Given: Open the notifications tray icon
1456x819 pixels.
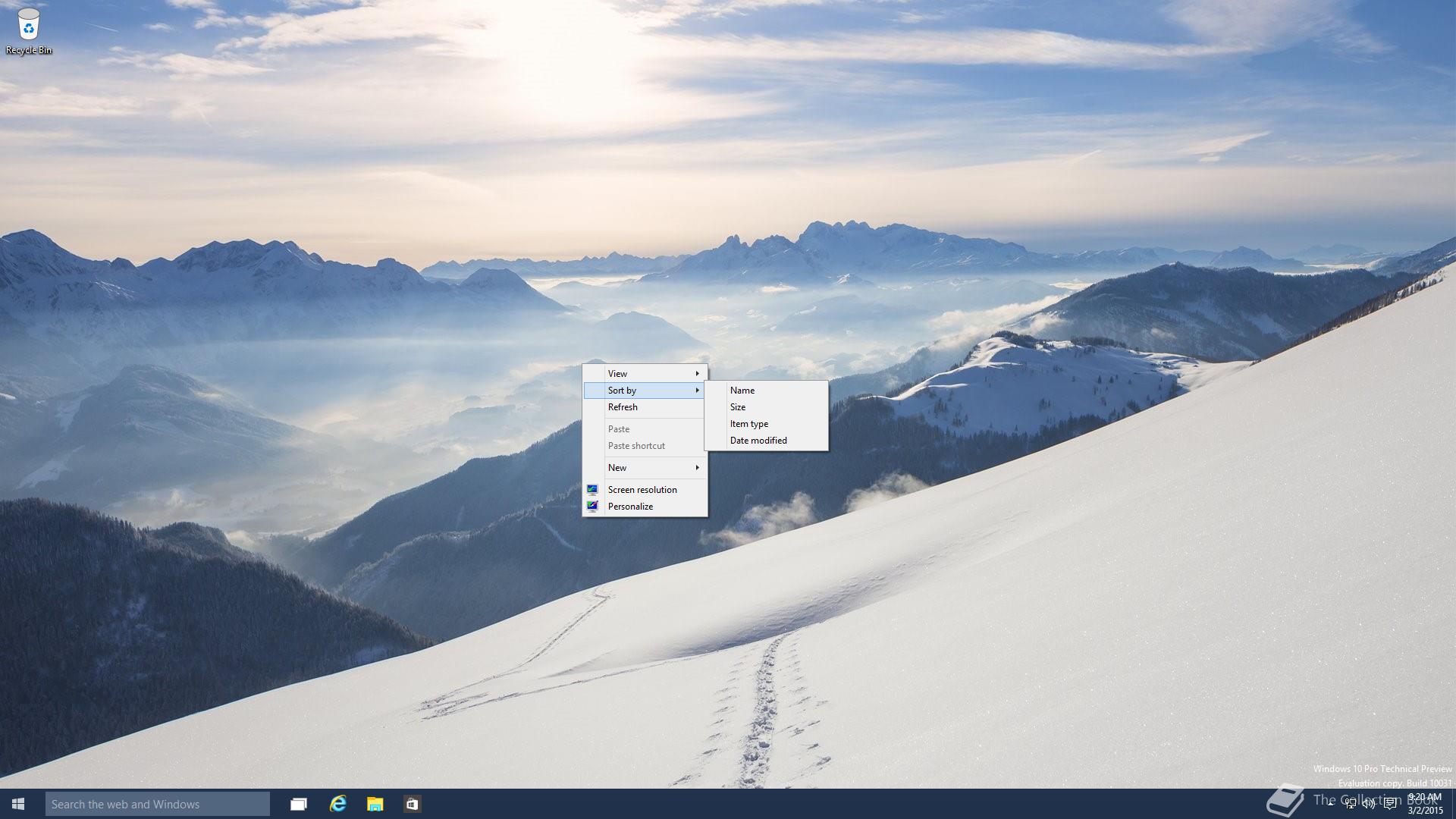Looking at the screenshot, I should (x=1390, y=804).
